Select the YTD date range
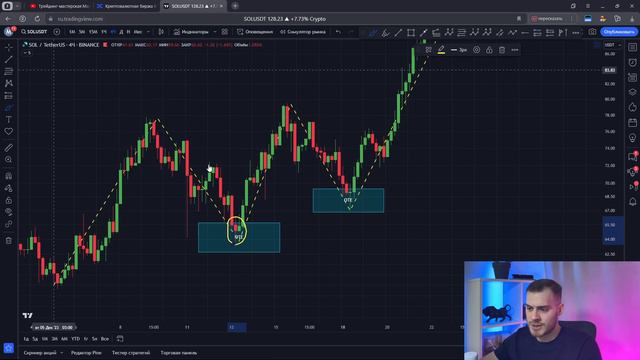This screenshot has height=360, width=640. click(x=76, y=339)
